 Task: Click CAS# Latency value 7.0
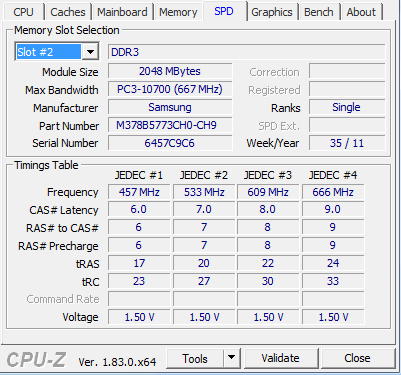[204, 209]
